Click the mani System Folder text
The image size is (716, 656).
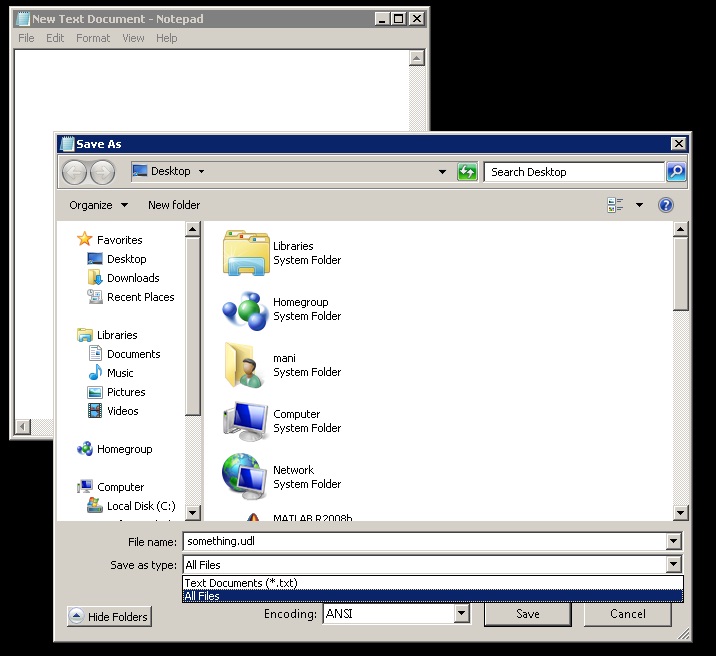[x=307, y=365]
